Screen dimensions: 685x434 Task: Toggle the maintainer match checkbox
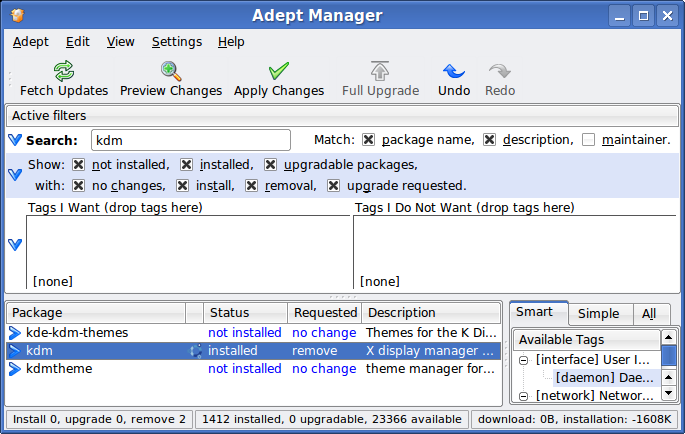589,140
